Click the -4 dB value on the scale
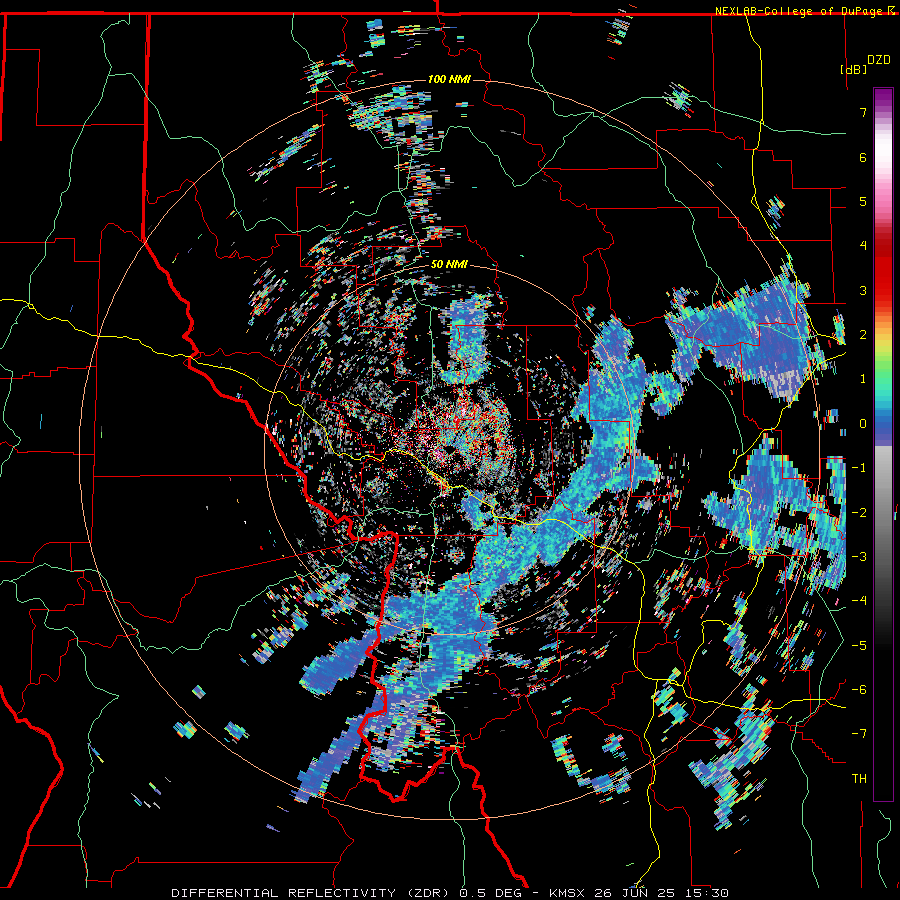Screen dimensions: 900x900 click(859, 600)
